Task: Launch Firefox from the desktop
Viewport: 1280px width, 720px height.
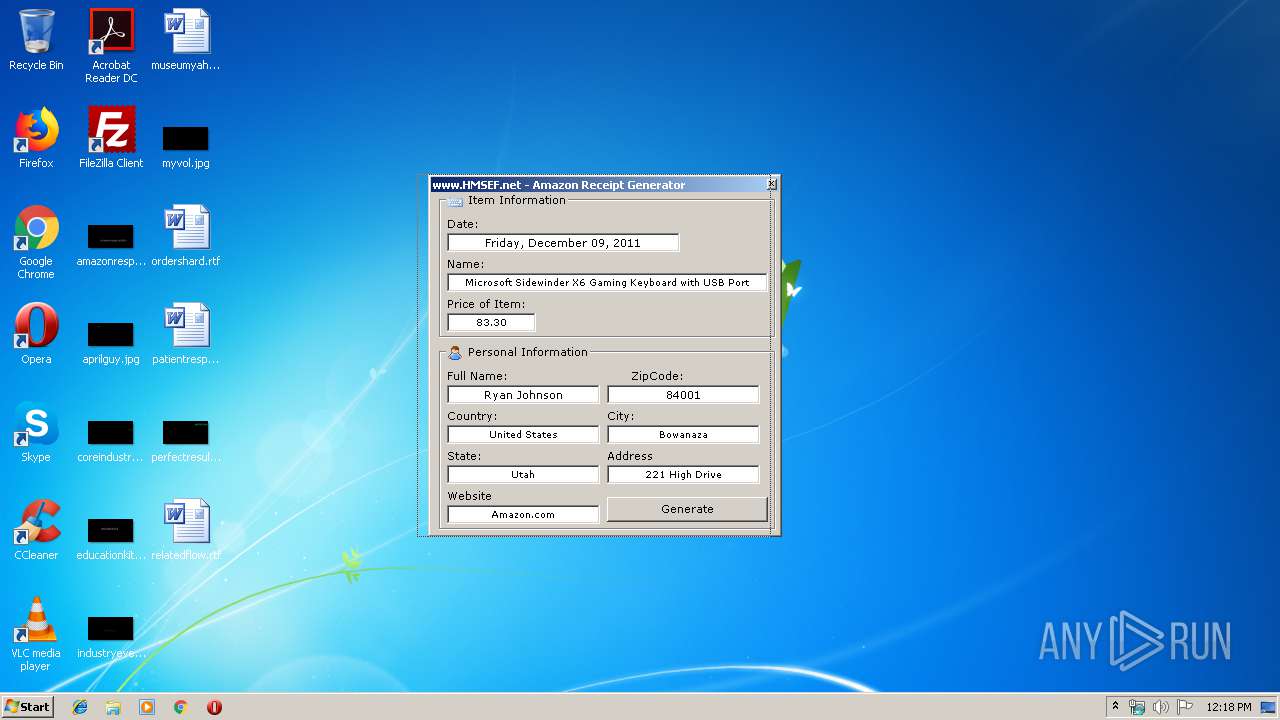Action: [36, 138]
